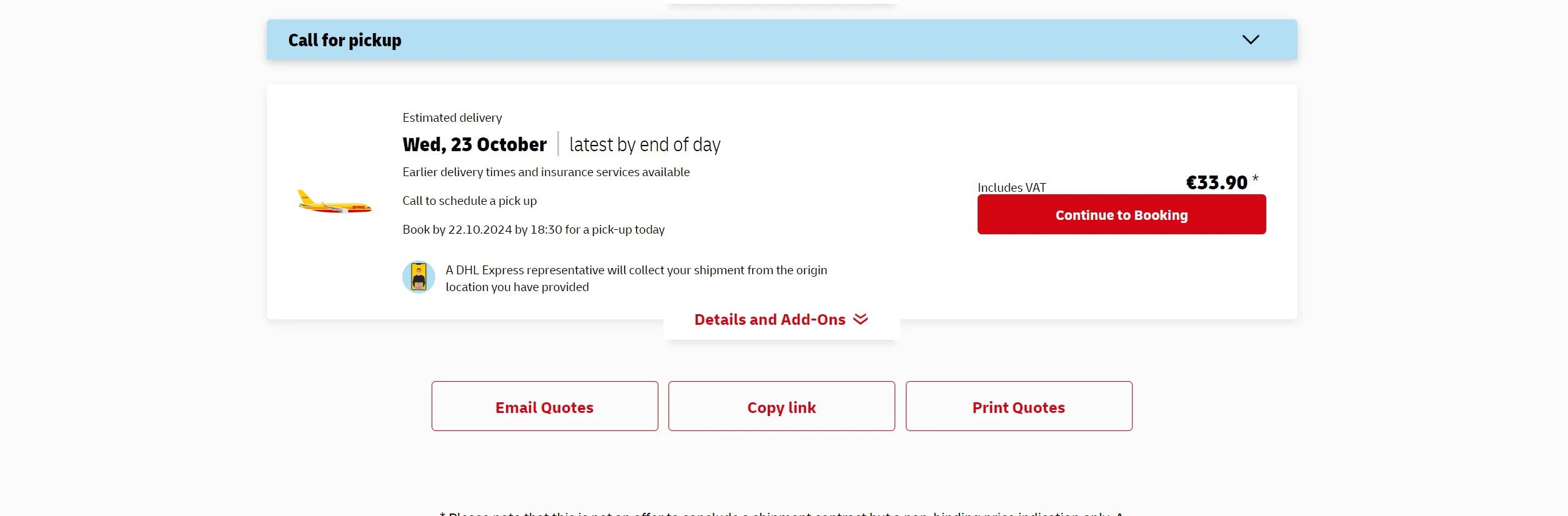Viewport: 1568px width, 516px height.
Task: Click the Wed, 23 October delivery date
Action: point(474,144)
